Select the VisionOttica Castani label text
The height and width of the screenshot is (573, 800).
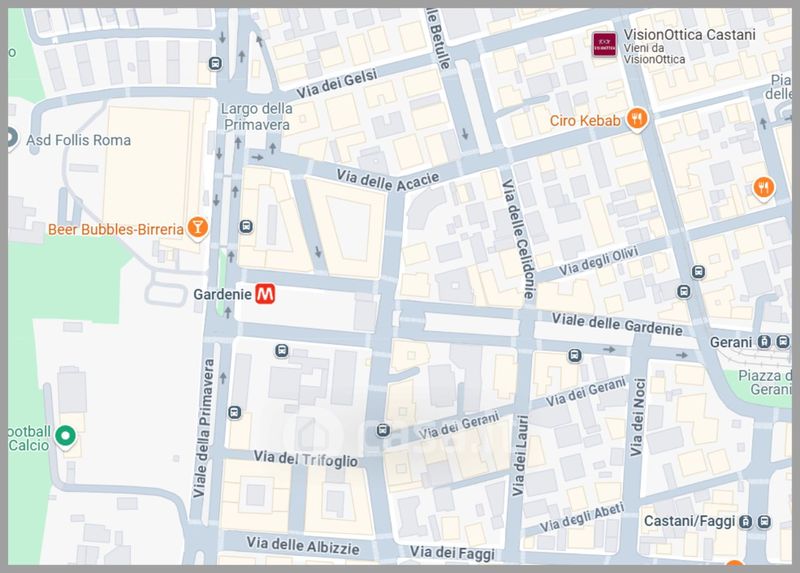point(689,35)
